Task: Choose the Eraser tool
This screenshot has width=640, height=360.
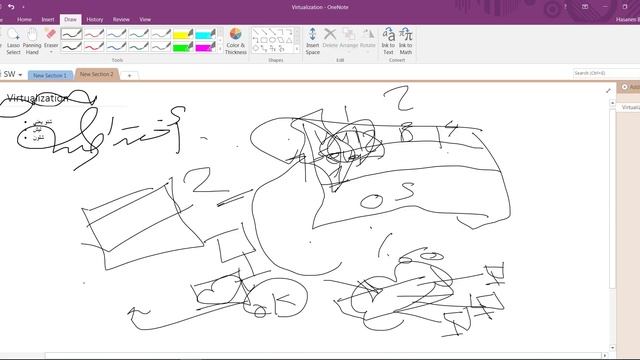Action: point(51,38)
